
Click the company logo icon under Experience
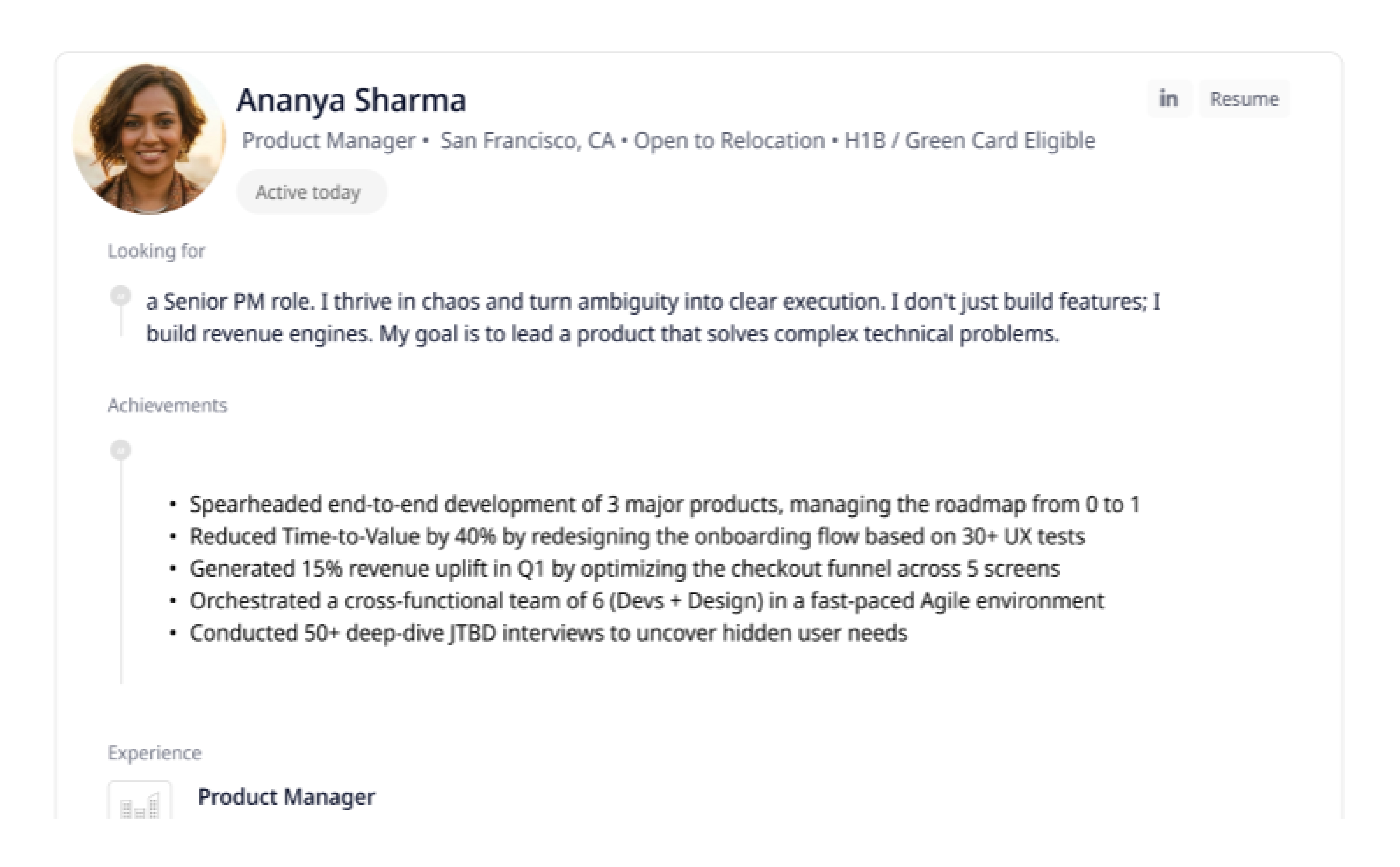click(139, 802)
